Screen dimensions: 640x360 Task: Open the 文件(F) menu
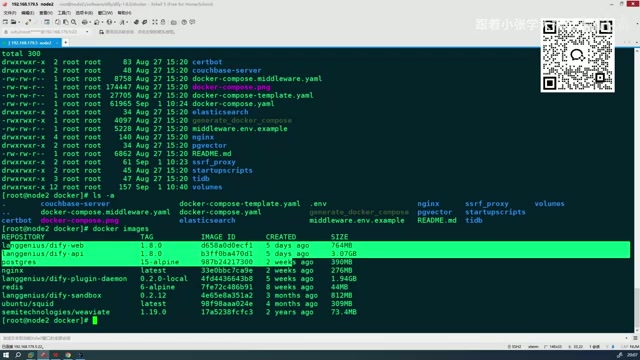point(10,13)
